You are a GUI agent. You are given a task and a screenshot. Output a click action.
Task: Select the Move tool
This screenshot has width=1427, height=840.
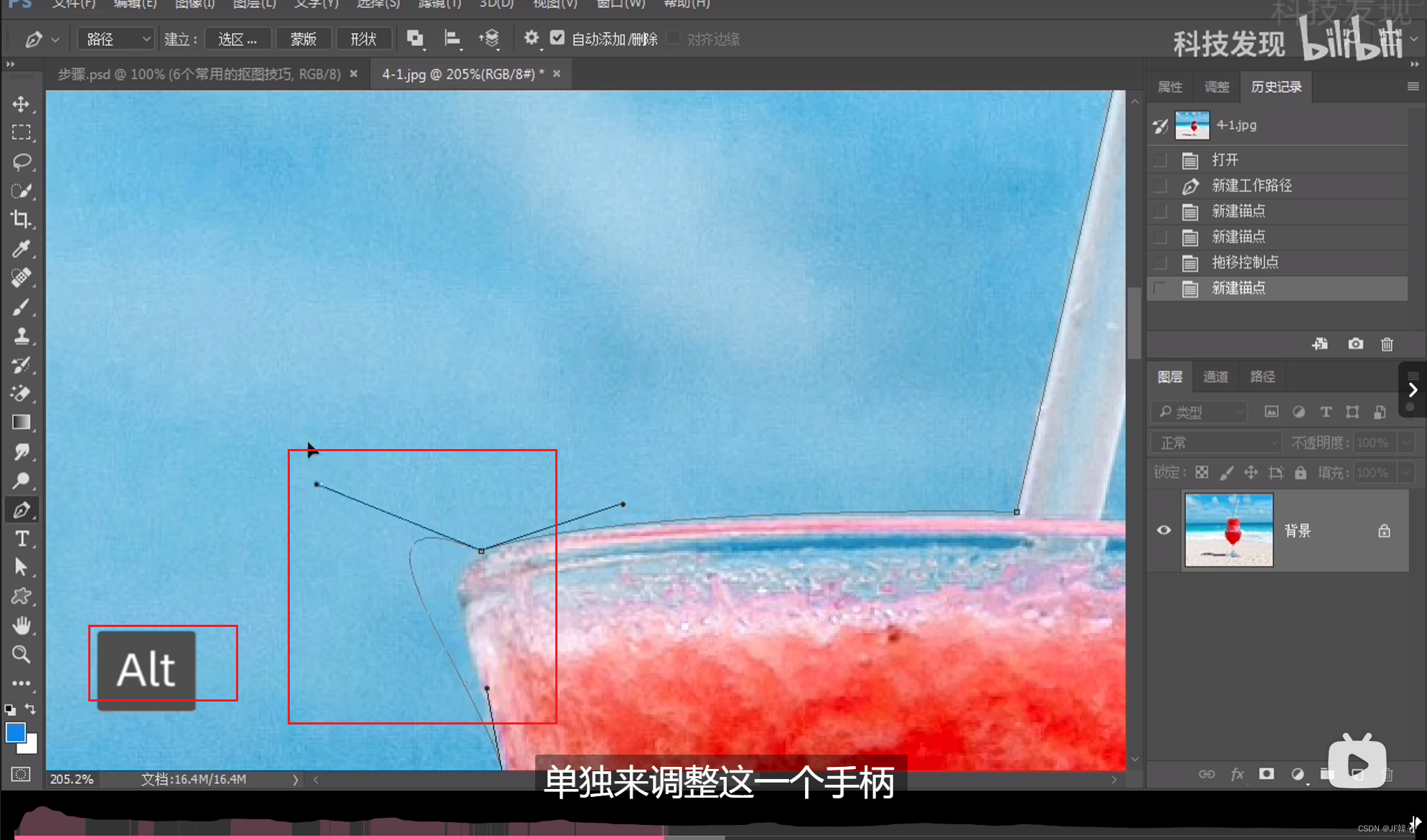point(21,104)
